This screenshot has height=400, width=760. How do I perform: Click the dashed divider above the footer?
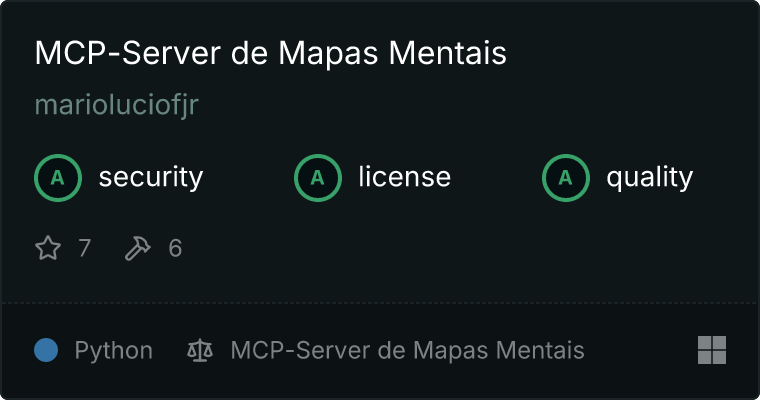(x=380, y=303)
